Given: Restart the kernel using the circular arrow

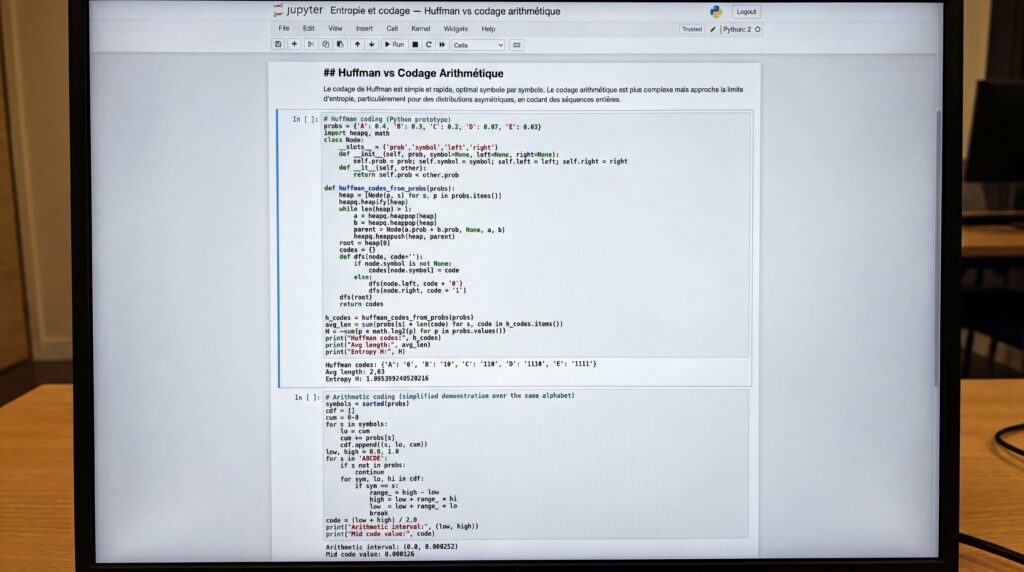Looking at the screenshot, I should (x=428, y=44).
